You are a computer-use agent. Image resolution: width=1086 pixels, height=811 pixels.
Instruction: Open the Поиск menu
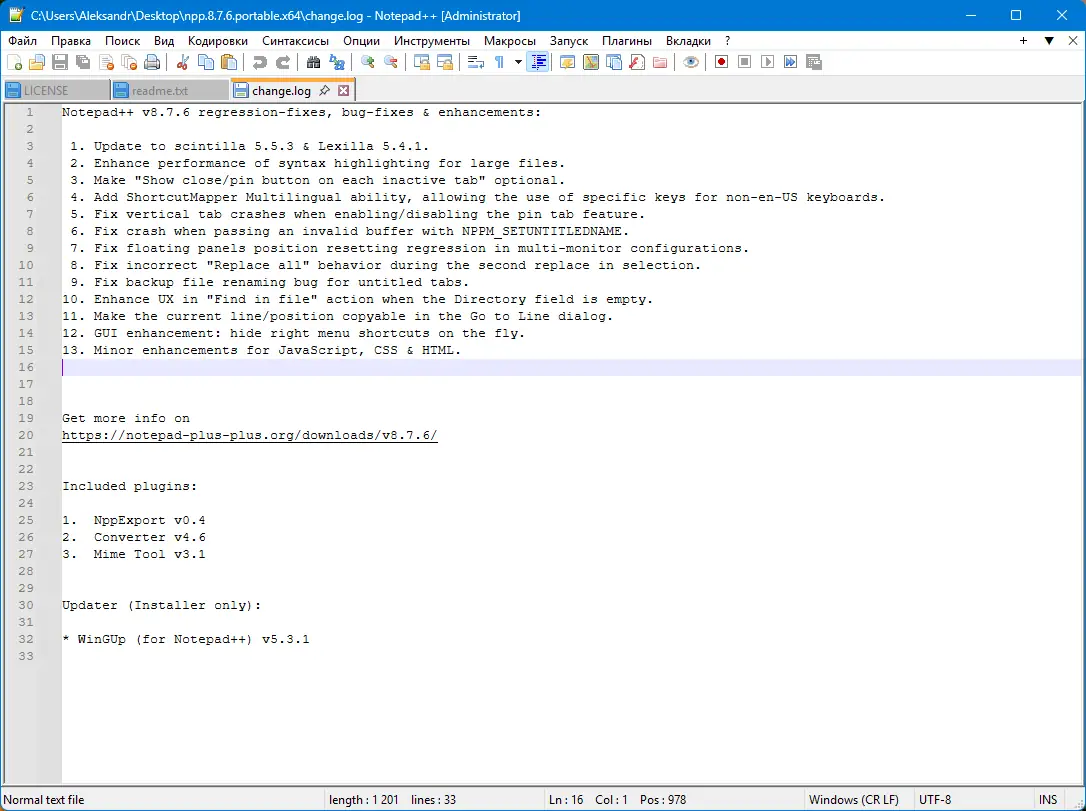[x=123, y=41]
